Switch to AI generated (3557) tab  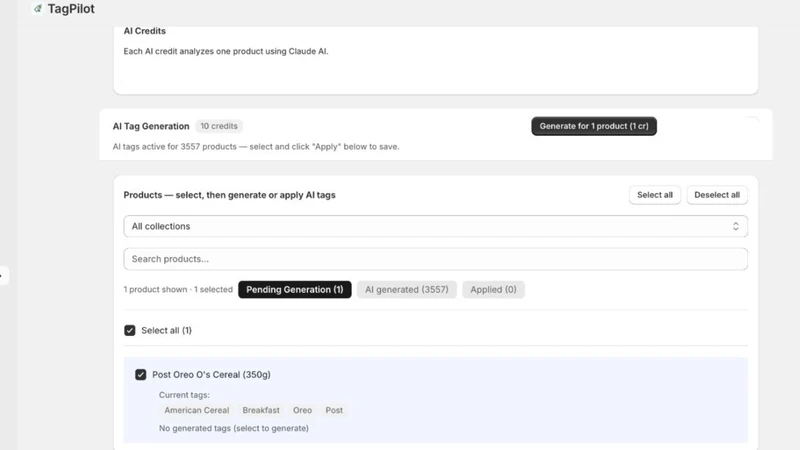(407, 289)
